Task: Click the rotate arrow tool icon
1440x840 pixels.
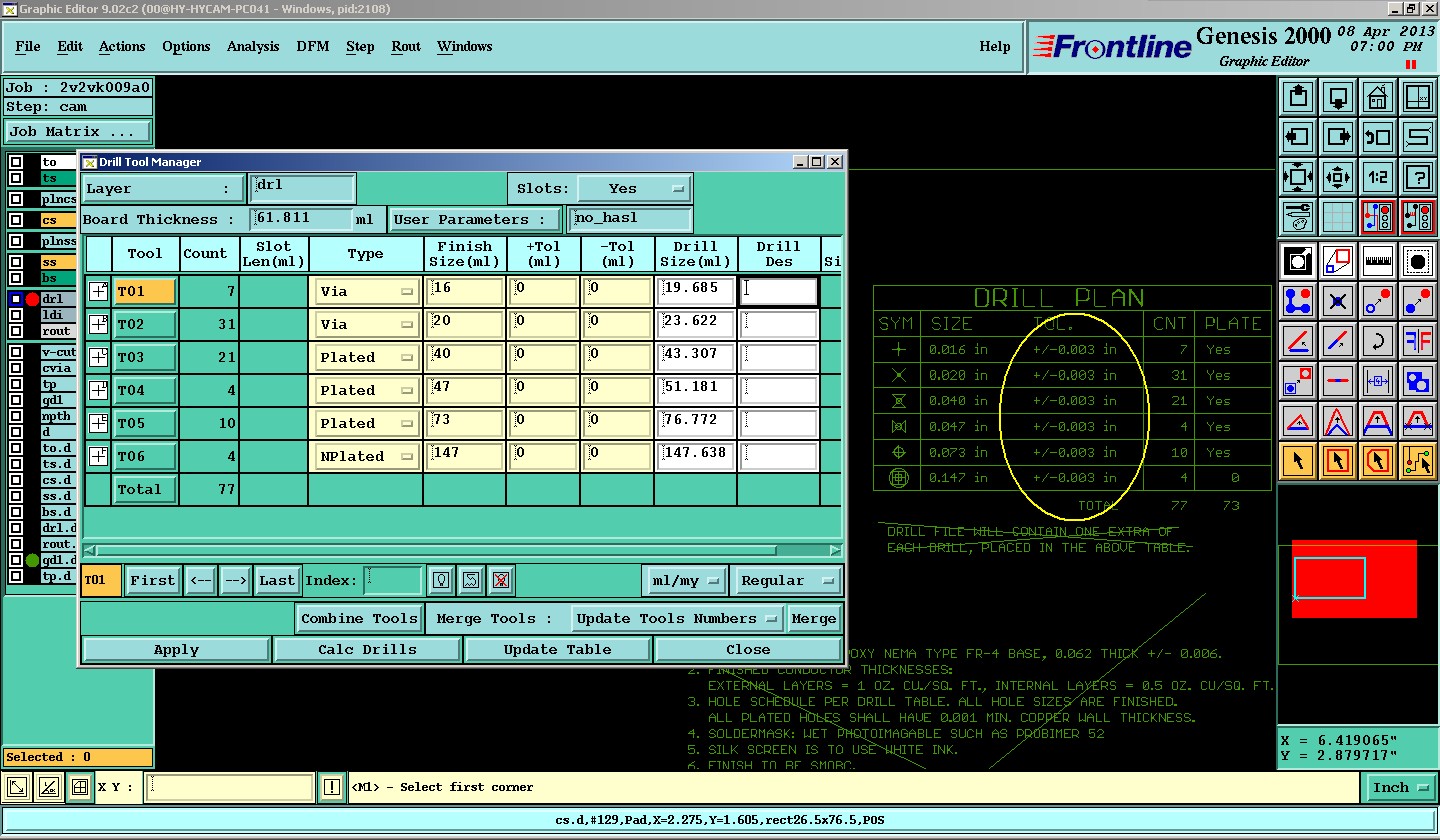Action: point(1377,341)
